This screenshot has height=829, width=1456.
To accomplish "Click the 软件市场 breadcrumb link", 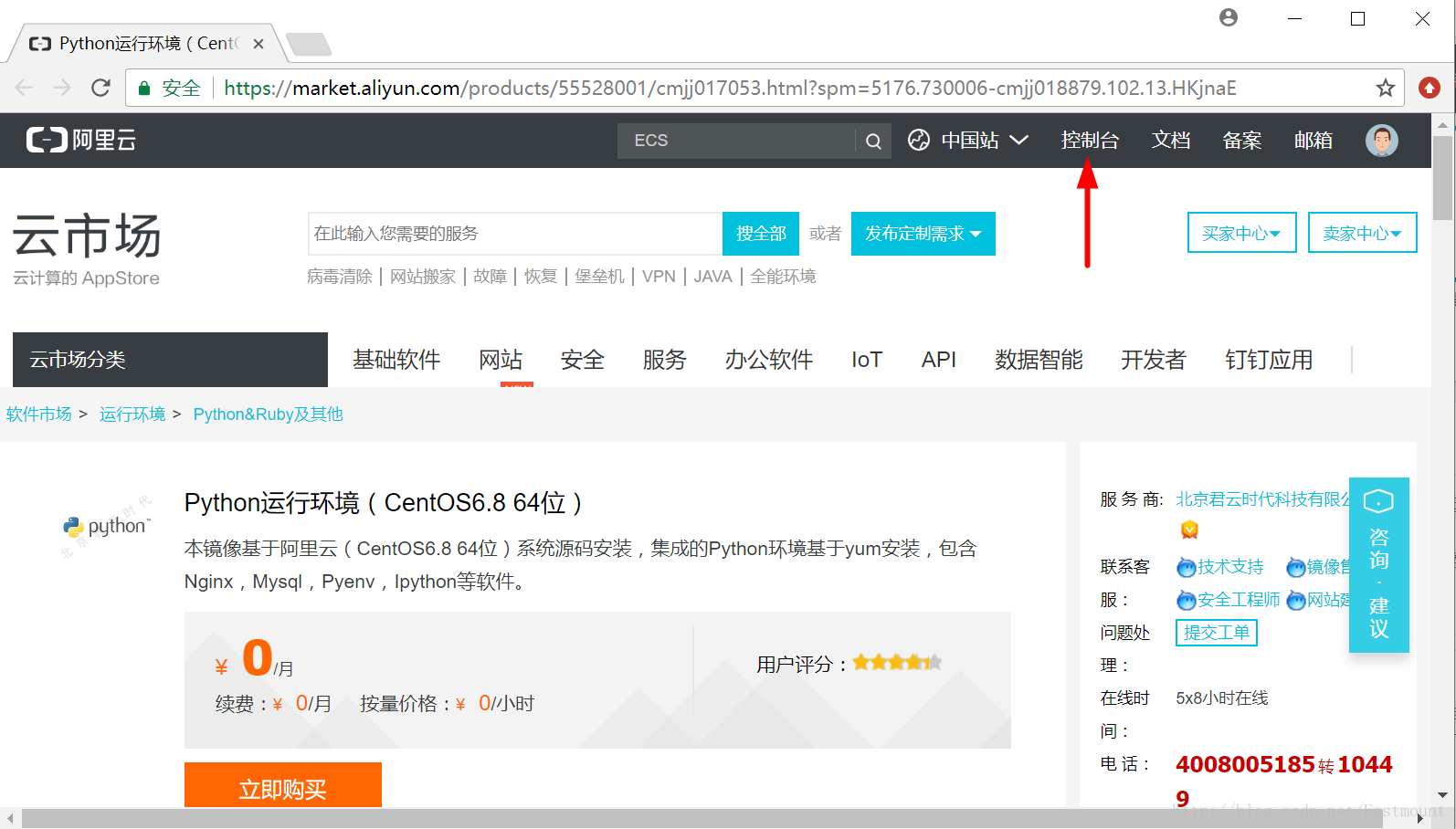I will point(39,414).
